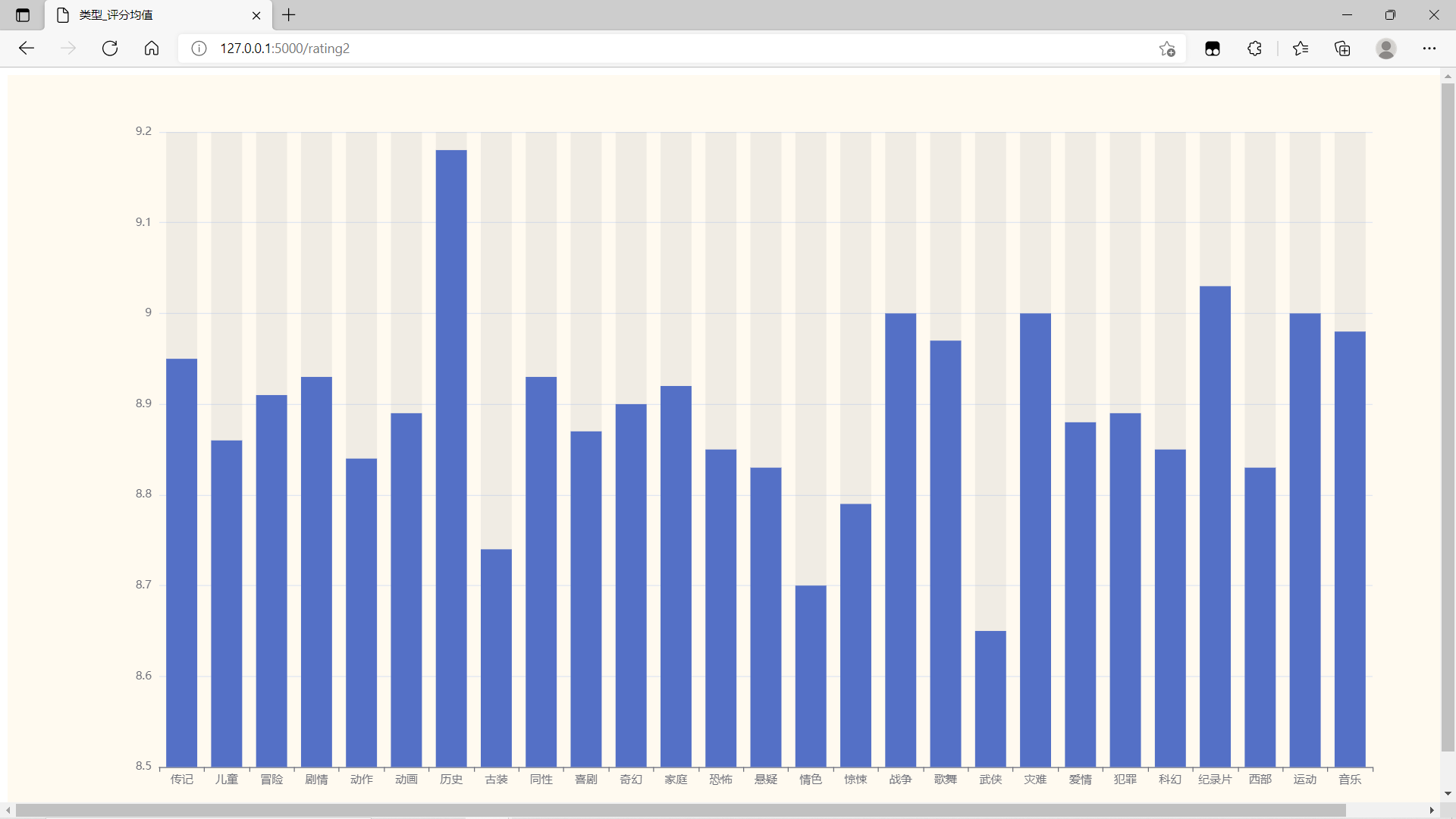Open the user profile avatar

(1385, 49)
